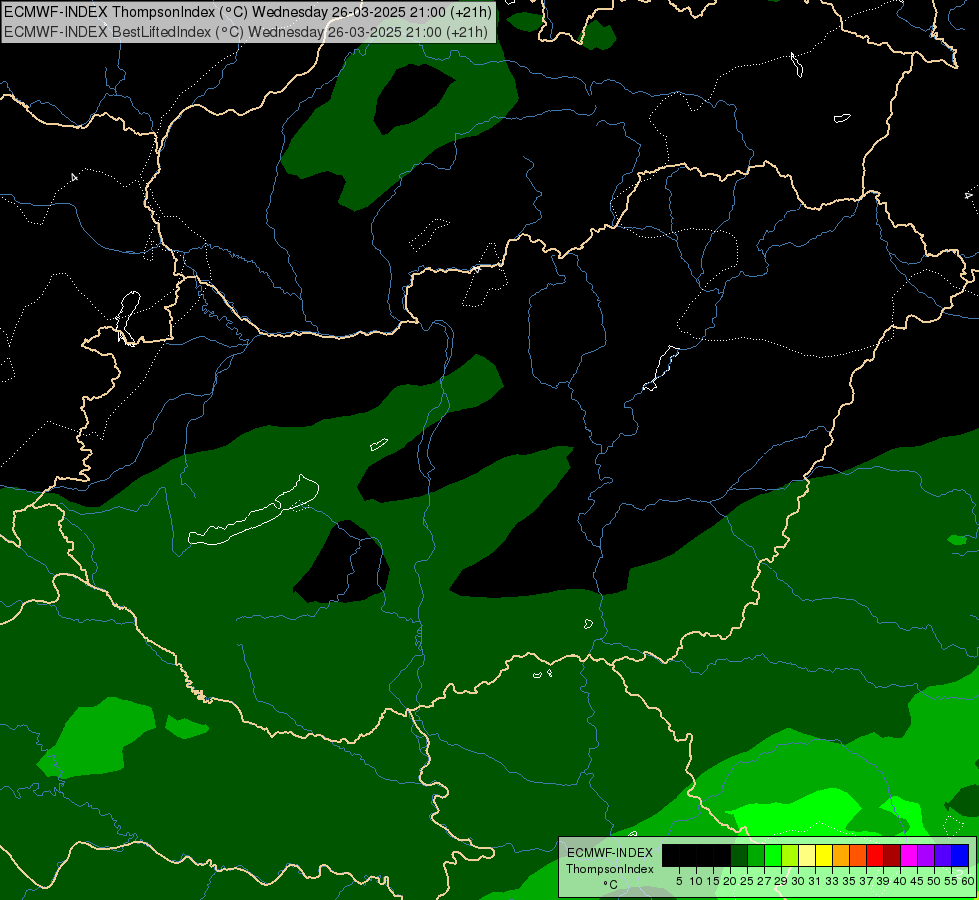
Task: Click the magenta 40–45 legend swatch
Action: click(x=909, y=855)
